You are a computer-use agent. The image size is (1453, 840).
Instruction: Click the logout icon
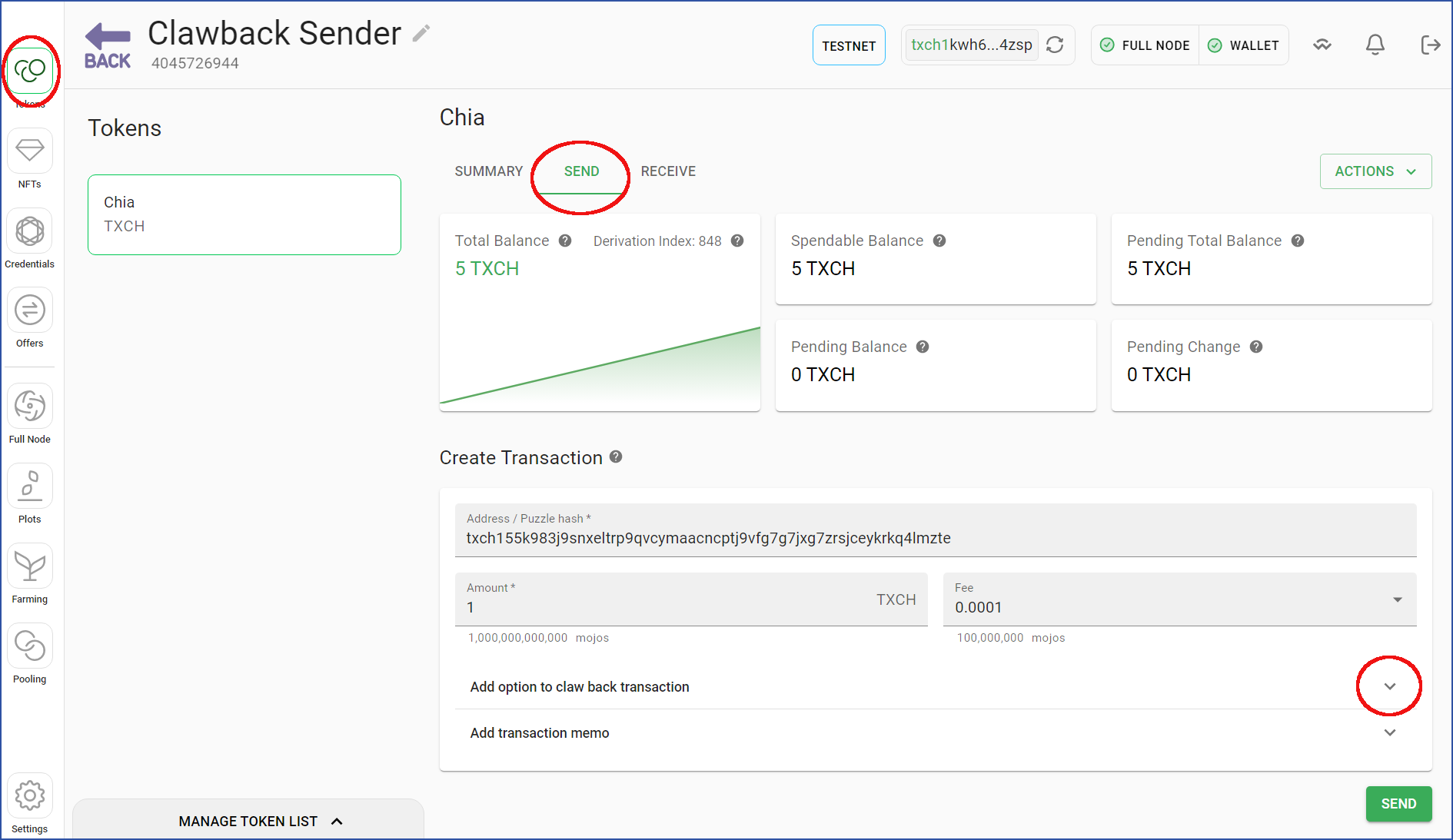pos(1430,45)
